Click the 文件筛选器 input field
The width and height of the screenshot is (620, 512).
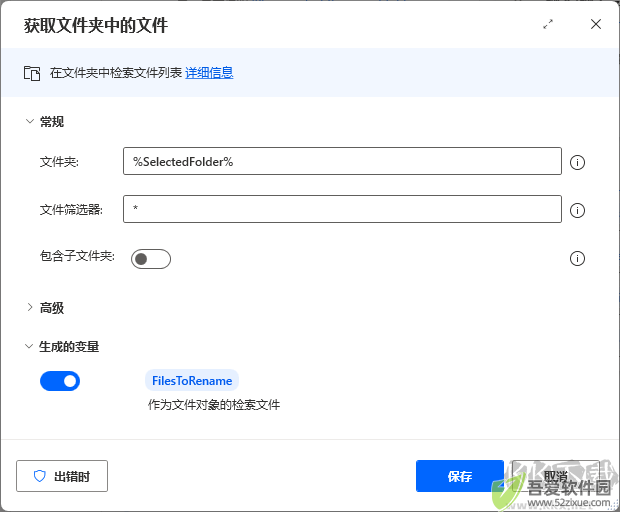[342, 209]
